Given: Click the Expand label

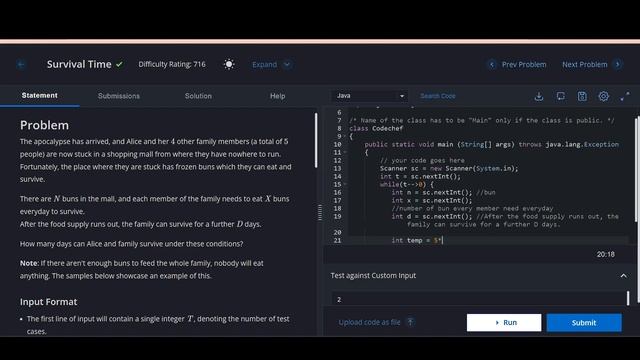Looking at the screenshot, I should (x=264, y=64).
